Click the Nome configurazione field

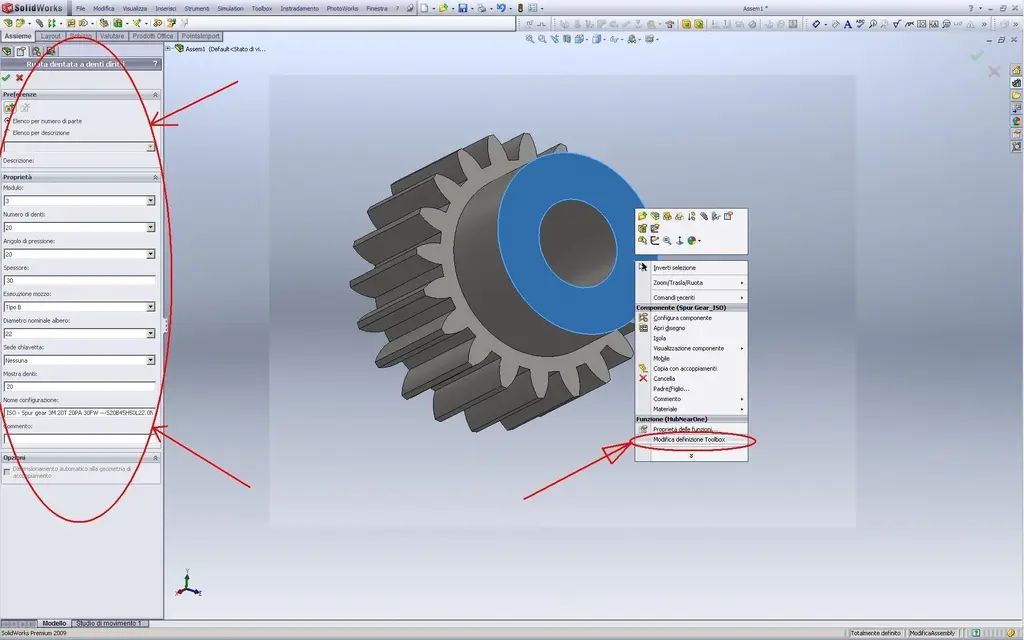(x=79, y=413)
